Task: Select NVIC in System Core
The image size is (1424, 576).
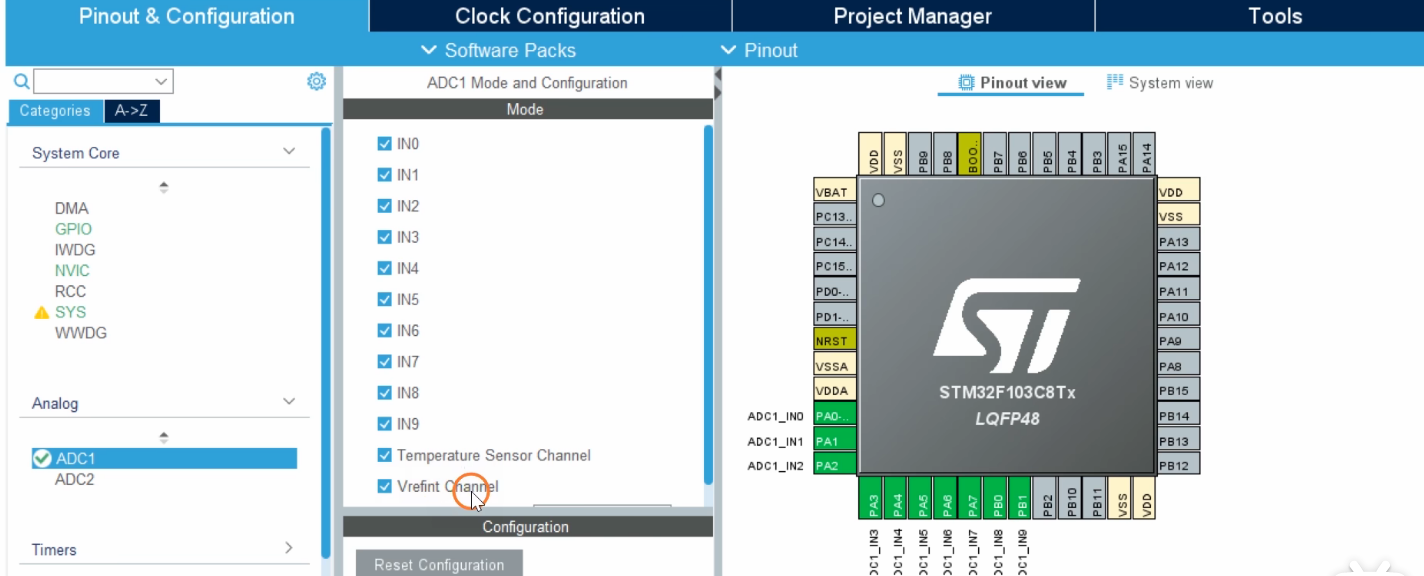Action: tap(72, 270)
